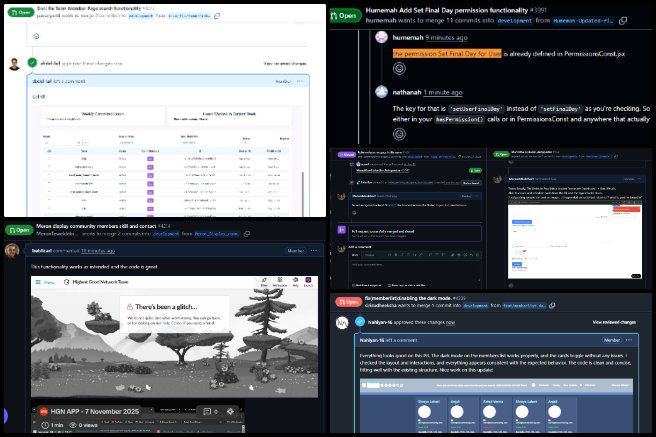The width and height of the screenshot is (656, 437).
Task: Click the copy branch icon in top-left PR header
Action: [x=217, y=16]
